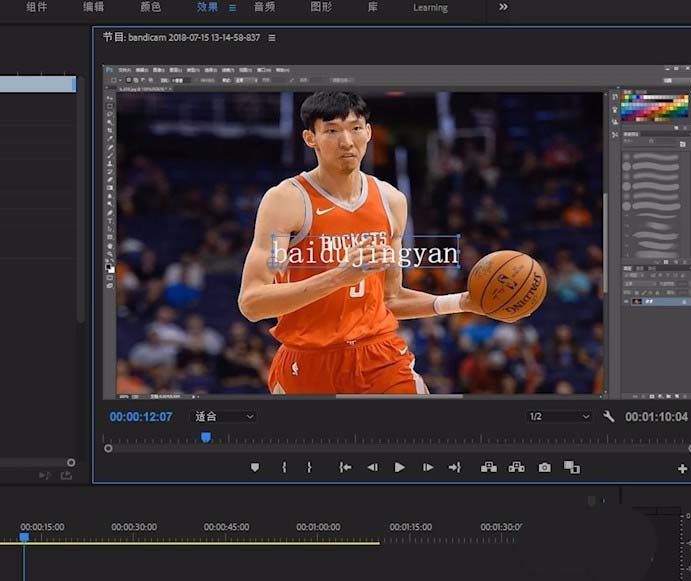Open the wrench settings menu
This screenshot has width=691, height=581.
click(x=608, y=416)
